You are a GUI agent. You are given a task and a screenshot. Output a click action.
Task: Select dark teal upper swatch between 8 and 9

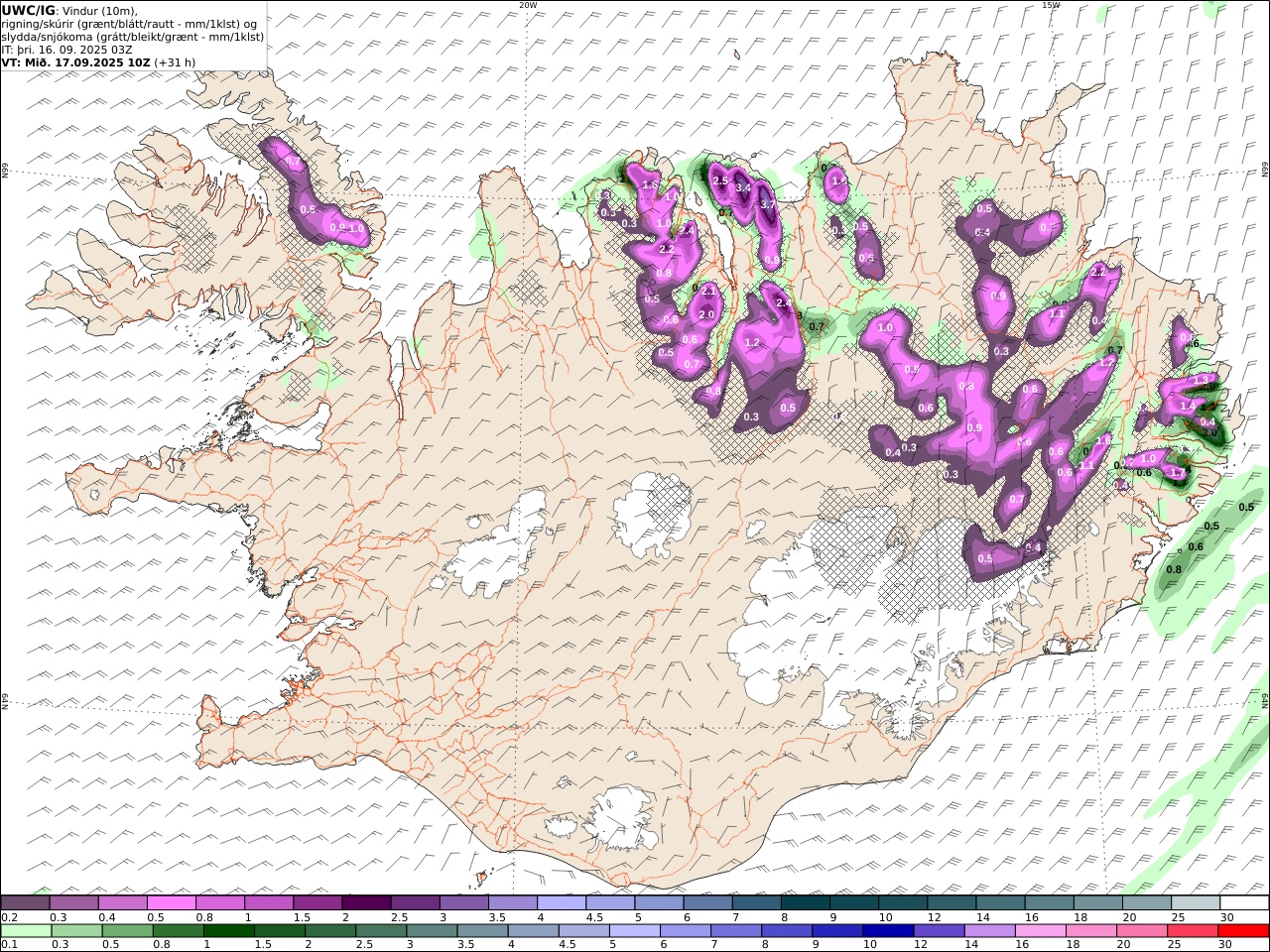click(806, 902)
